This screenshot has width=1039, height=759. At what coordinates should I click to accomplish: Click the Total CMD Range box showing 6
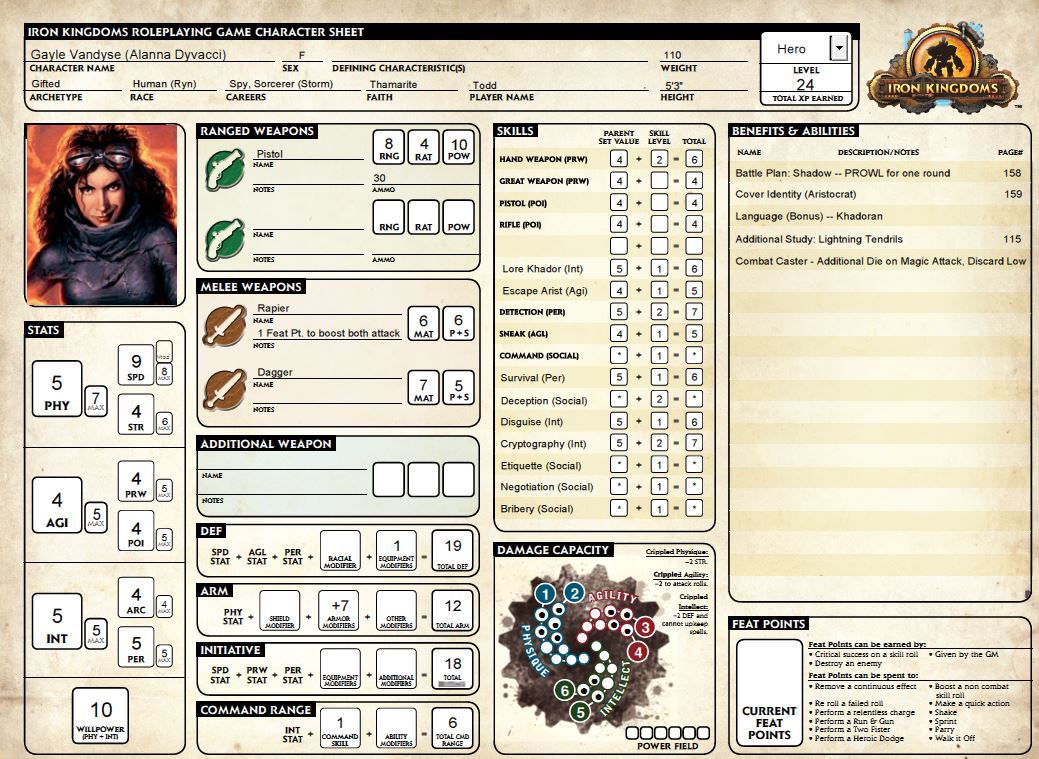[453, 728]
